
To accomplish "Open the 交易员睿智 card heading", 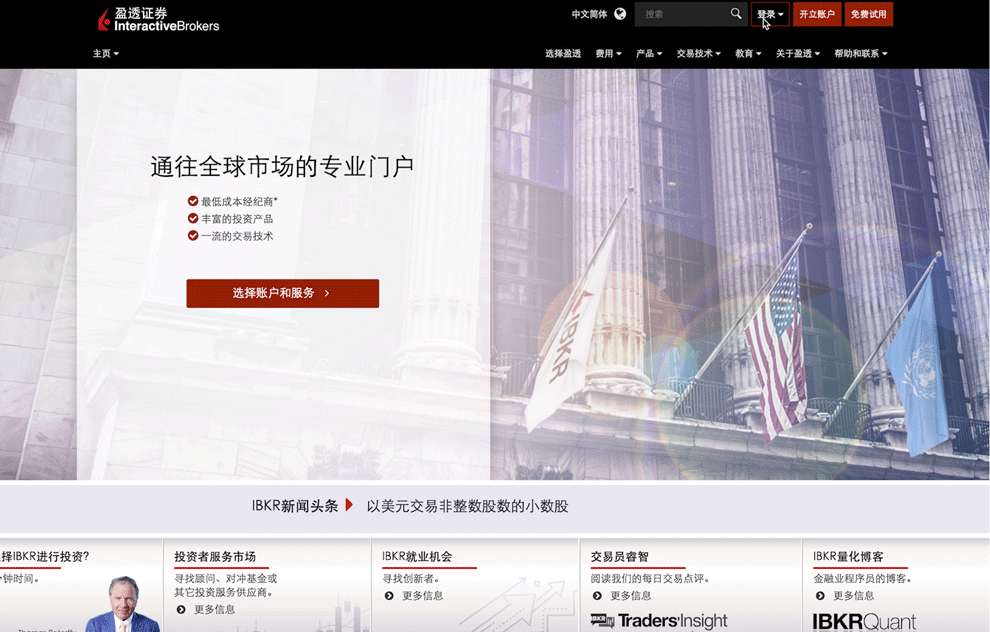I will pos(619,556).
